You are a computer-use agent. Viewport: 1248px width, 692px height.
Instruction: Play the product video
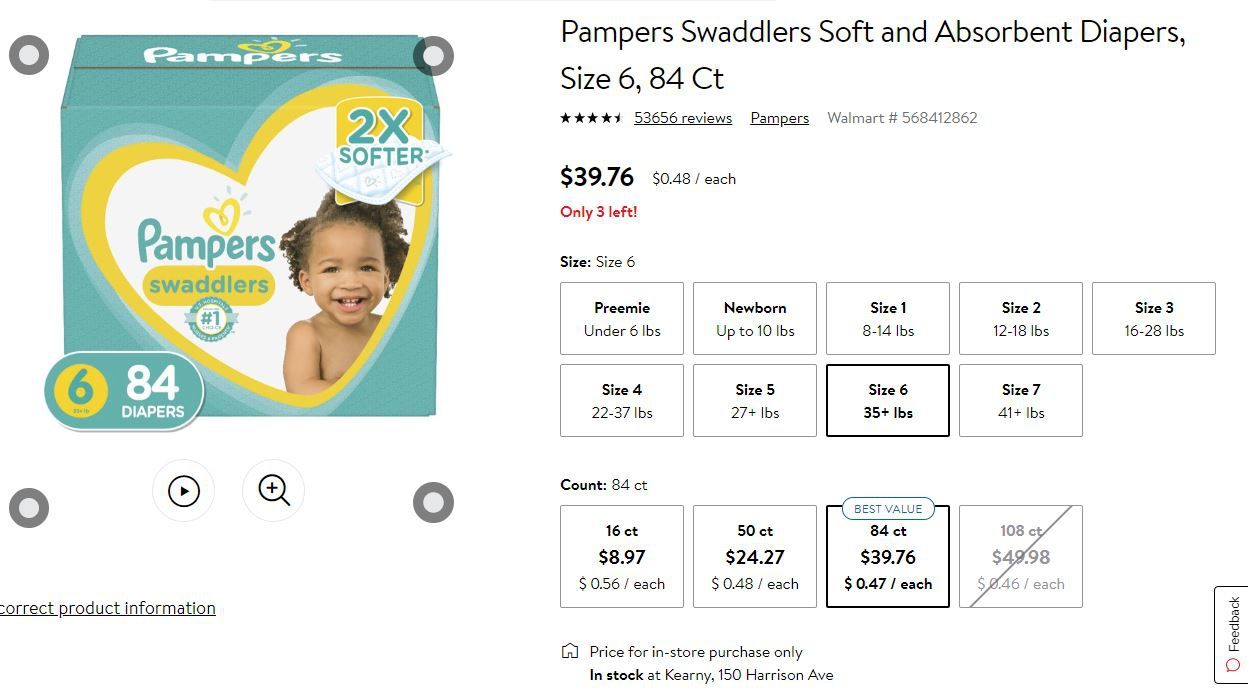pos(183,491)
